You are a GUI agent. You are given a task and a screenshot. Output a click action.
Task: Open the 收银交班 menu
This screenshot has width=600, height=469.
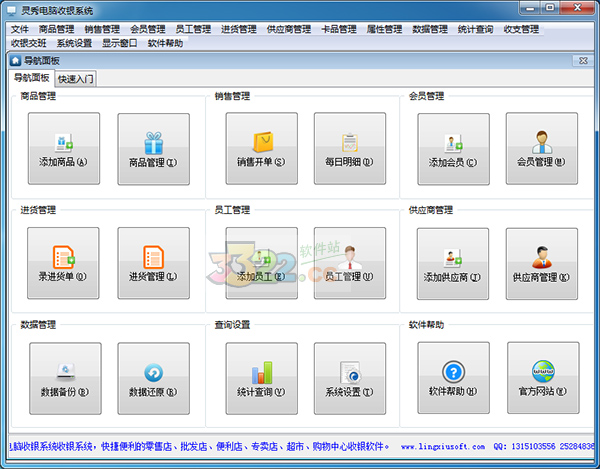[x=29, y=43]
